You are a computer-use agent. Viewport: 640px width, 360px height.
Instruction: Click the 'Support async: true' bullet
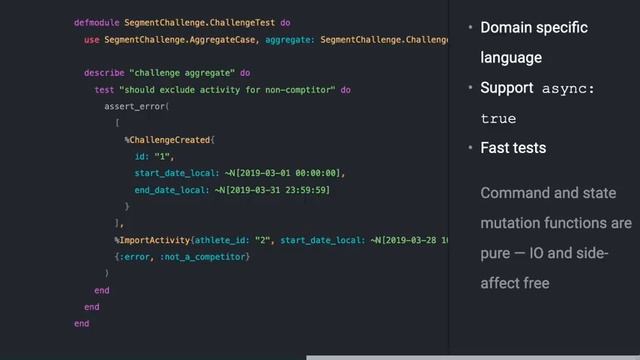pos(537,103)
